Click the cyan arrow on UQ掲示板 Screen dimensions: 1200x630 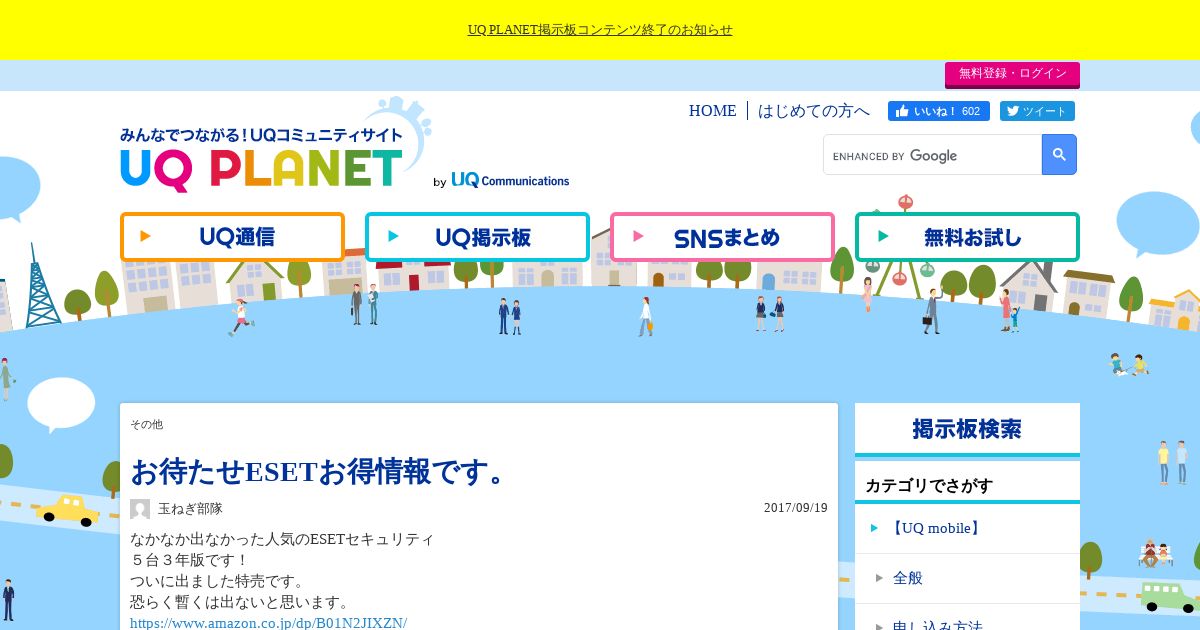[393, 237]
